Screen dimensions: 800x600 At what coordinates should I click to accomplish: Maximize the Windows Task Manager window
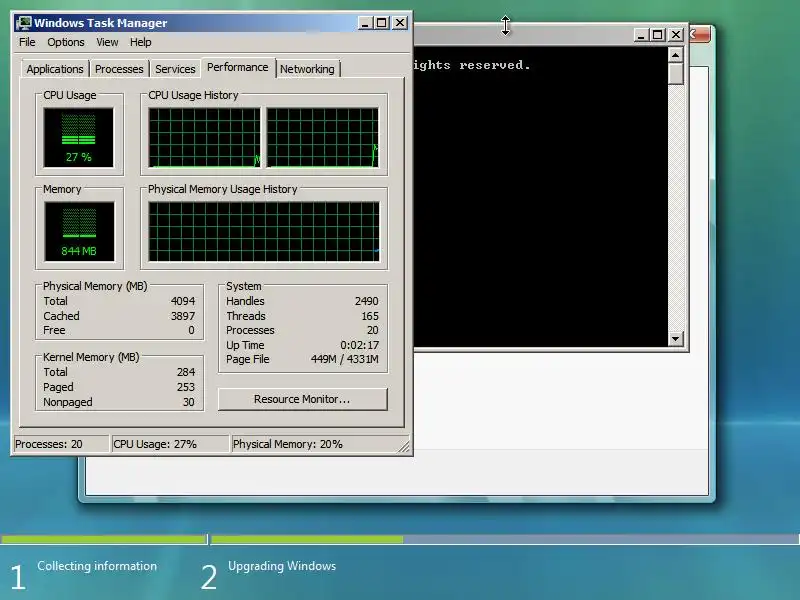(381, 23)
